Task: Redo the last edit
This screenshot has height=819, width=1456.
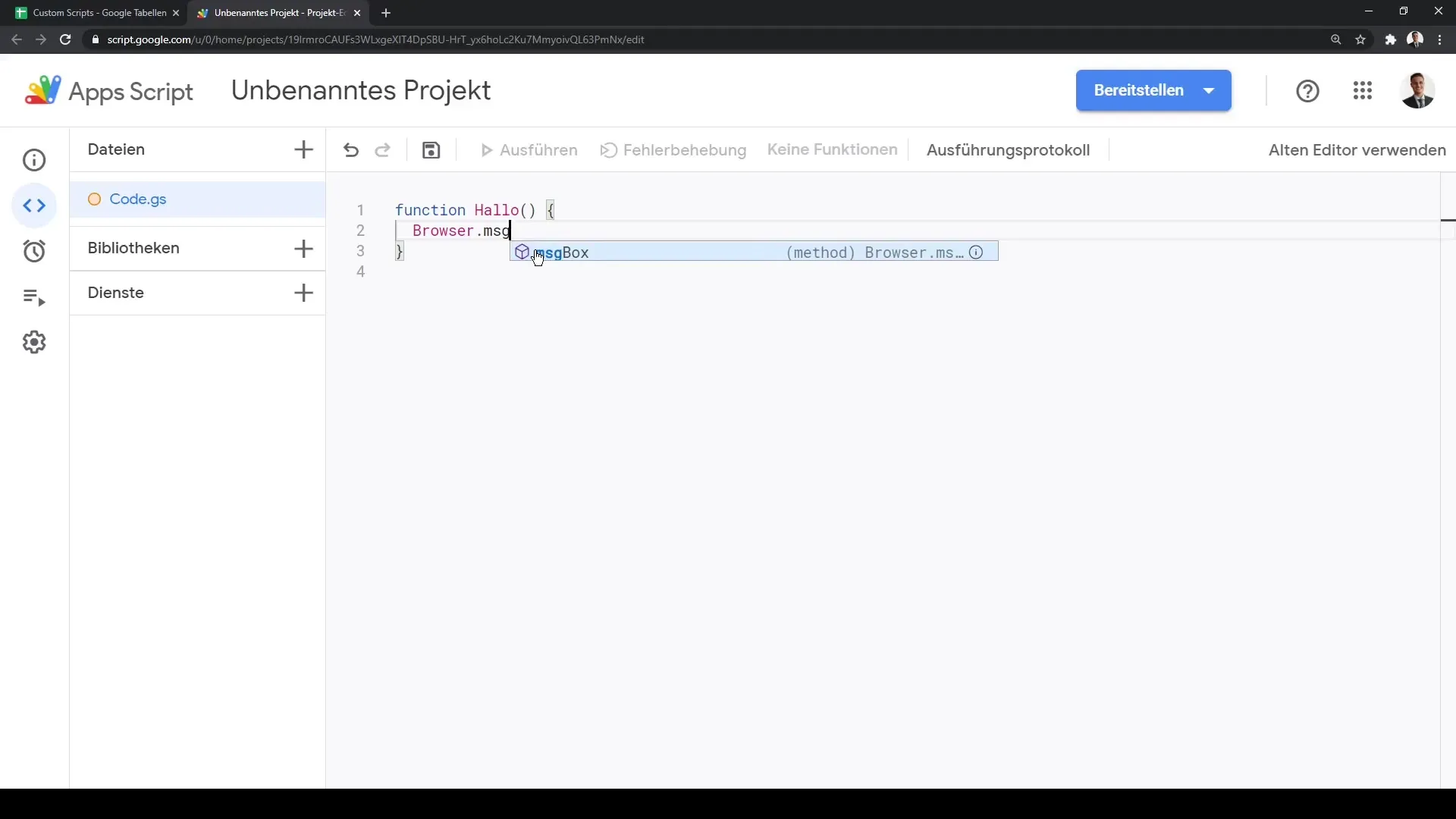Action: coord(383,150)
